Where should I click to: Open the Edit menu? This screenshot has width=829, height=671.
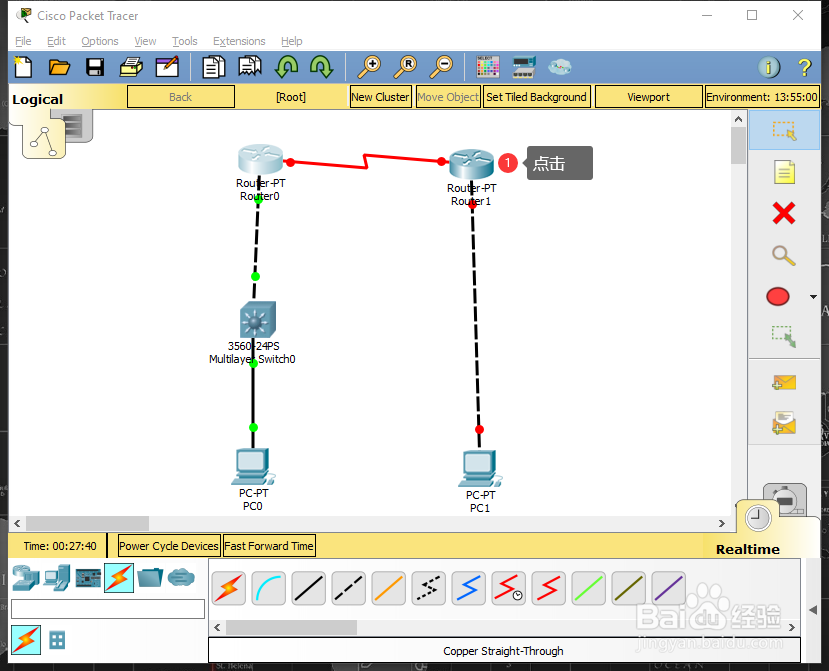[56, 41]
